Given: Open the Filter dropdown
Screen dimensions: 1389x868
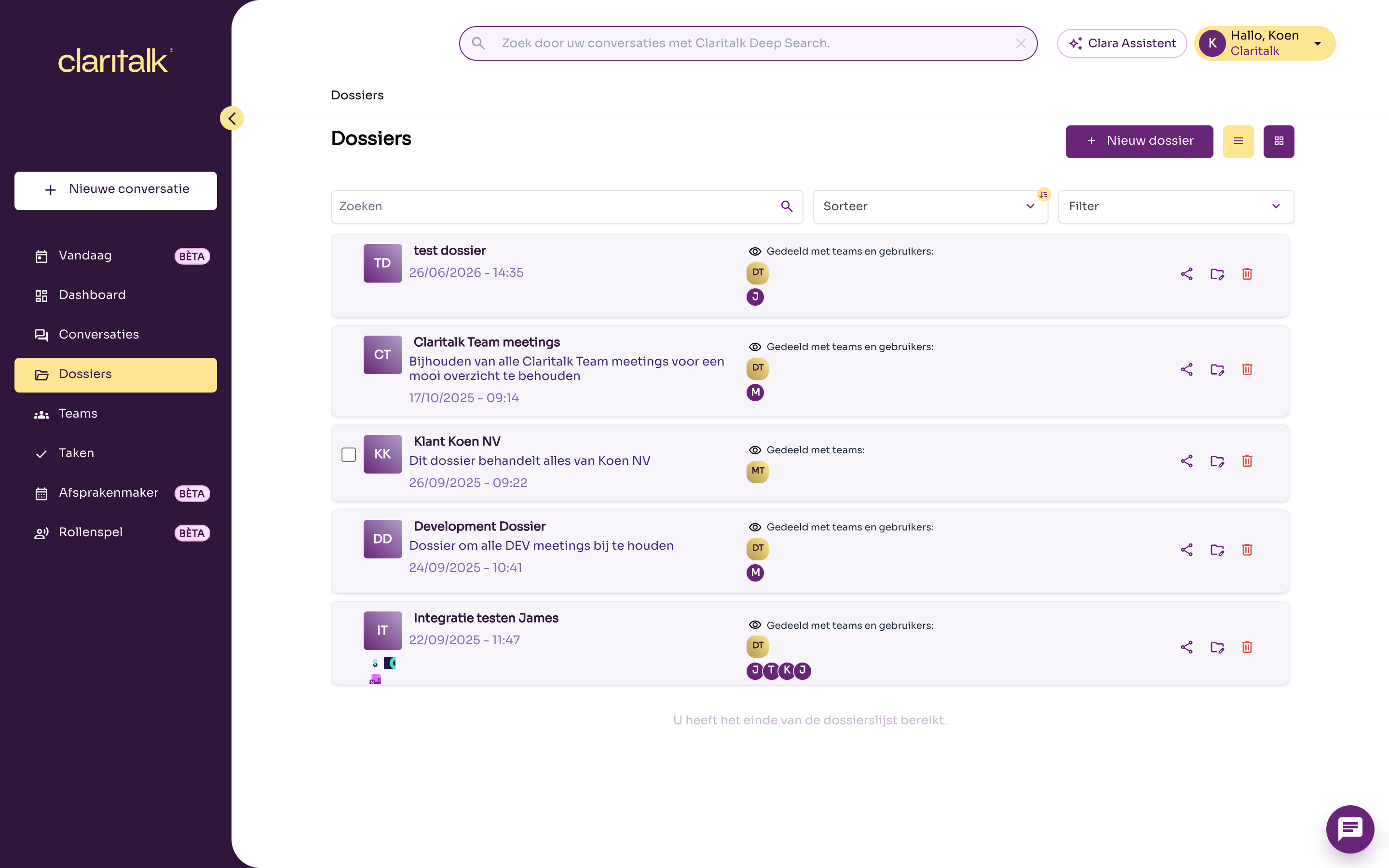Looking at the screenshot, I should [x=1175, y=207].
